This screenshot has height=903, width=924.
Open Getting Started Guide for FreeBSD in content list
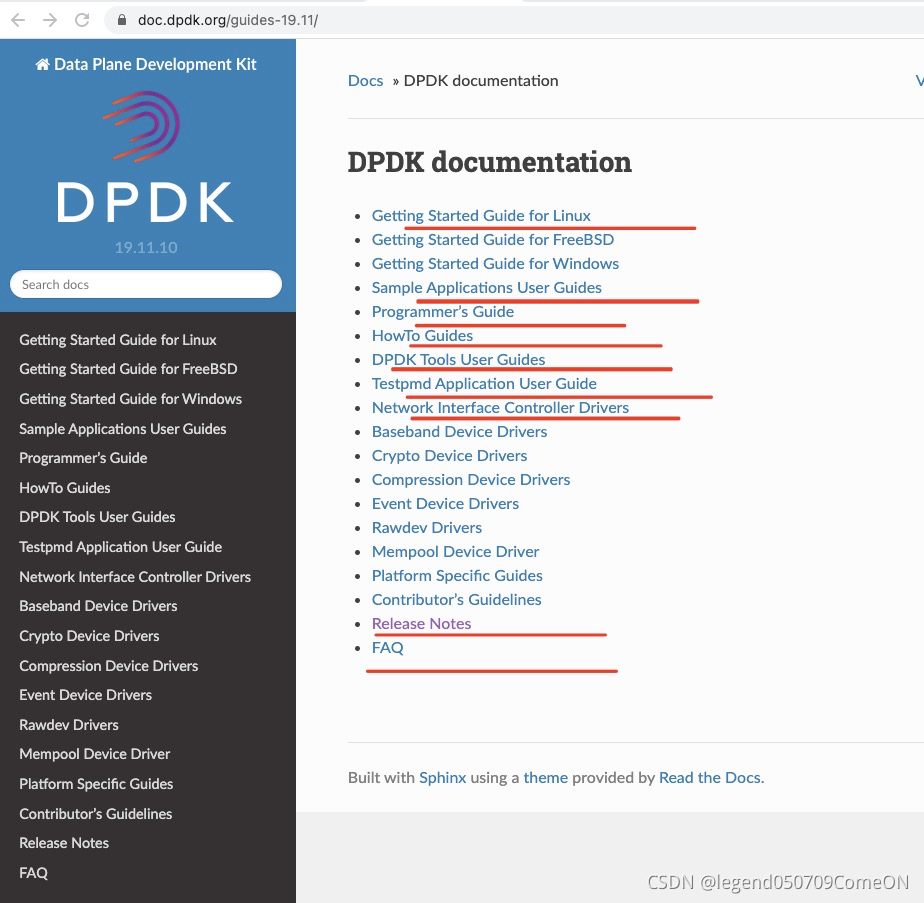click(x=493, y=240)
